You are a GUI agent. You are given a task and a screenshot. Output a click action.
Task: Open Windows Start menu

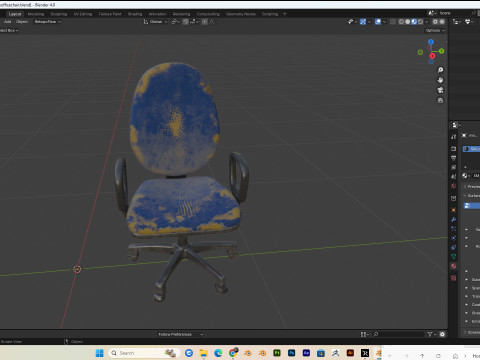[99, 353]
